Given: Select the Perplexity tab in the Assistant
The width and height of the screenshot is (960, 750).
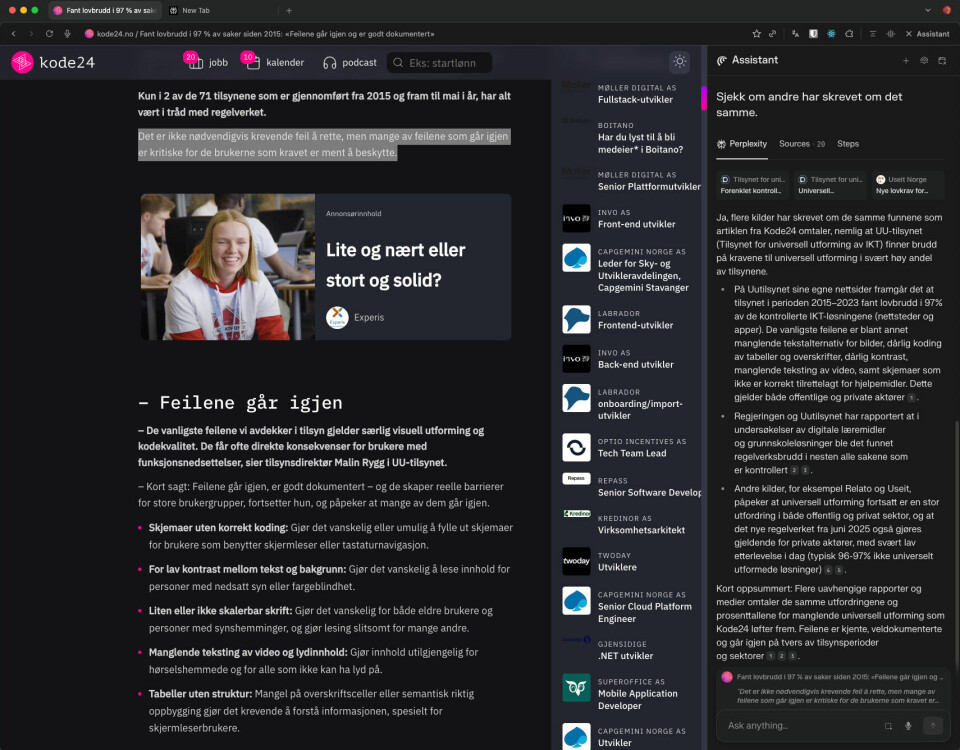Looking at the screenshot, I should [741, 144].
